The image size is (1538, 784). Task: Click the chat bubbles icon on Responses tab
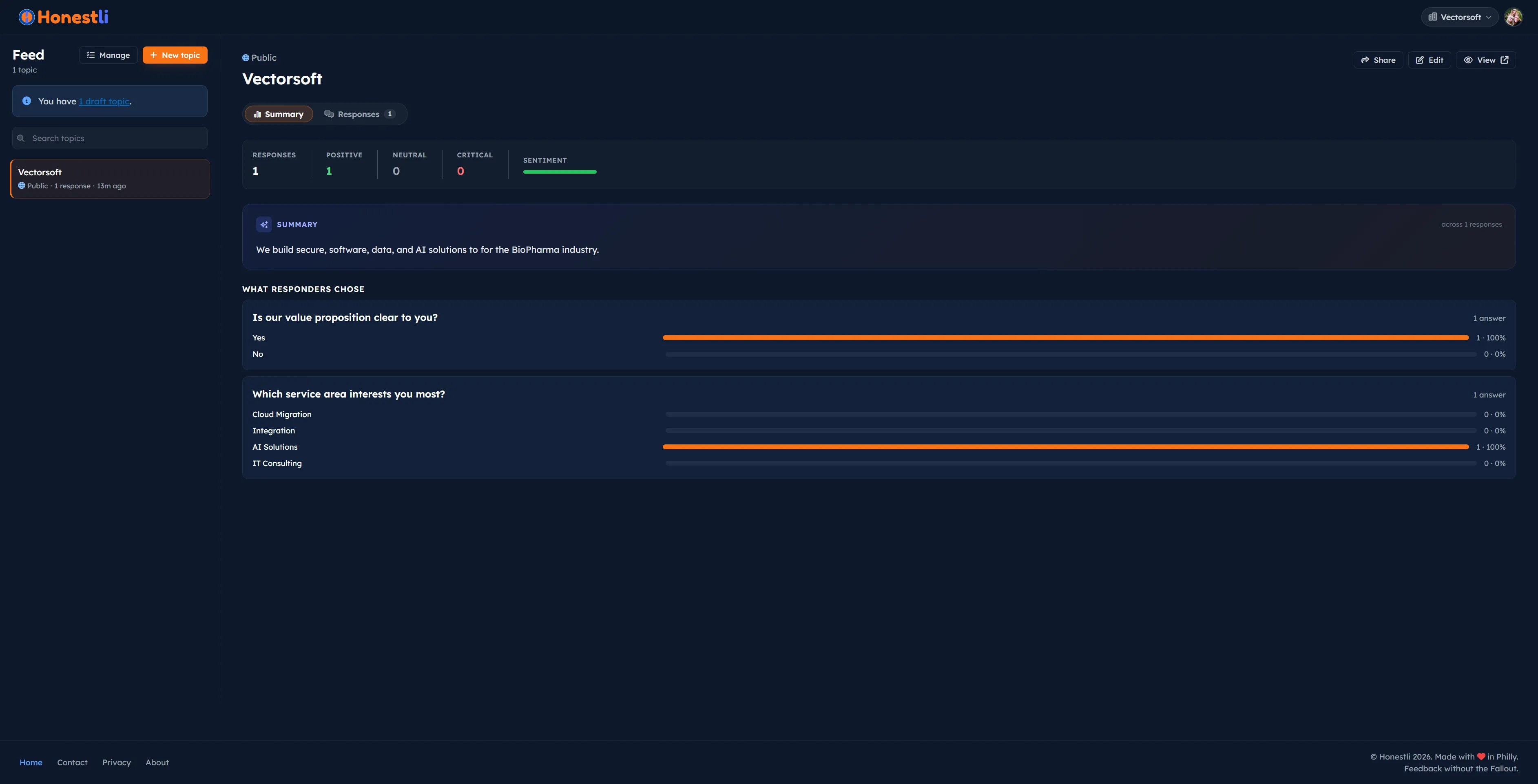(x=328, y=114)
